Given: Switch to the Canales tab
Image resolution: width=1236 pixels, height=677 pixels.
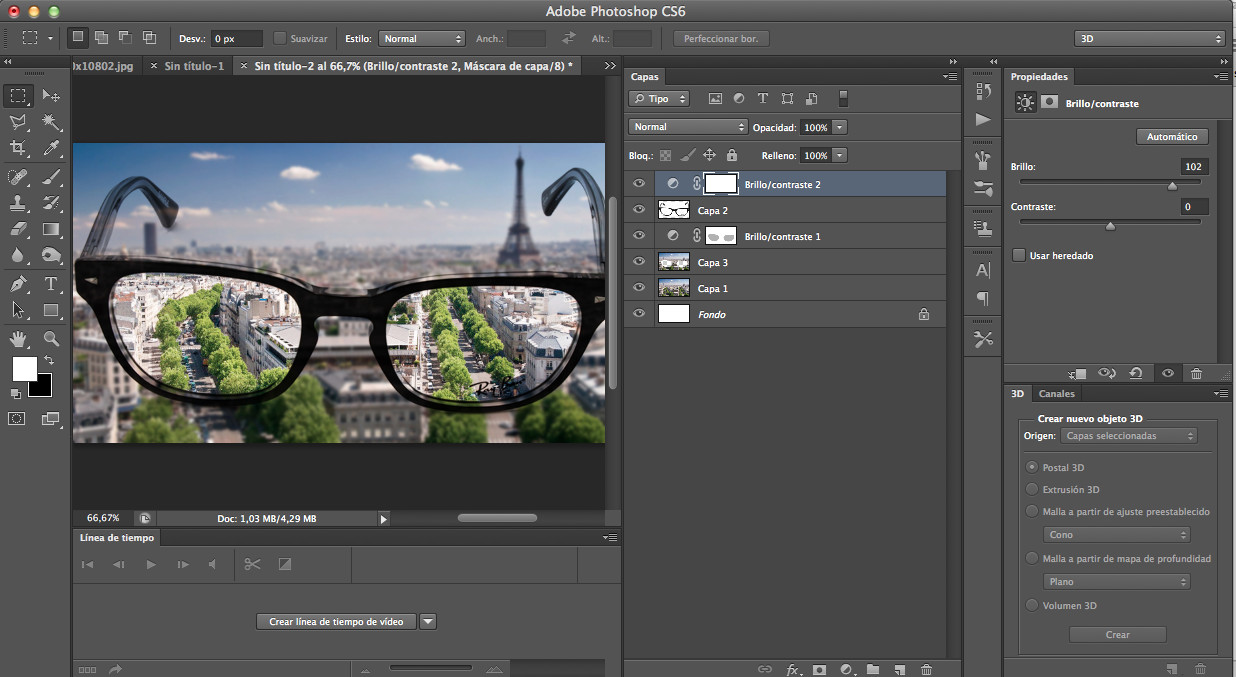Looking at the screenshot, I should (x=1056, y=394).
